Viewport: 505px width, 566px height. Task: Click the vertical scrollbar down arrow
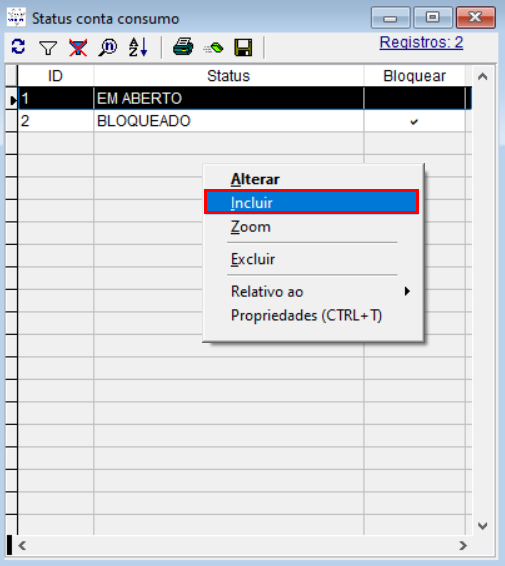click(483, 526)
